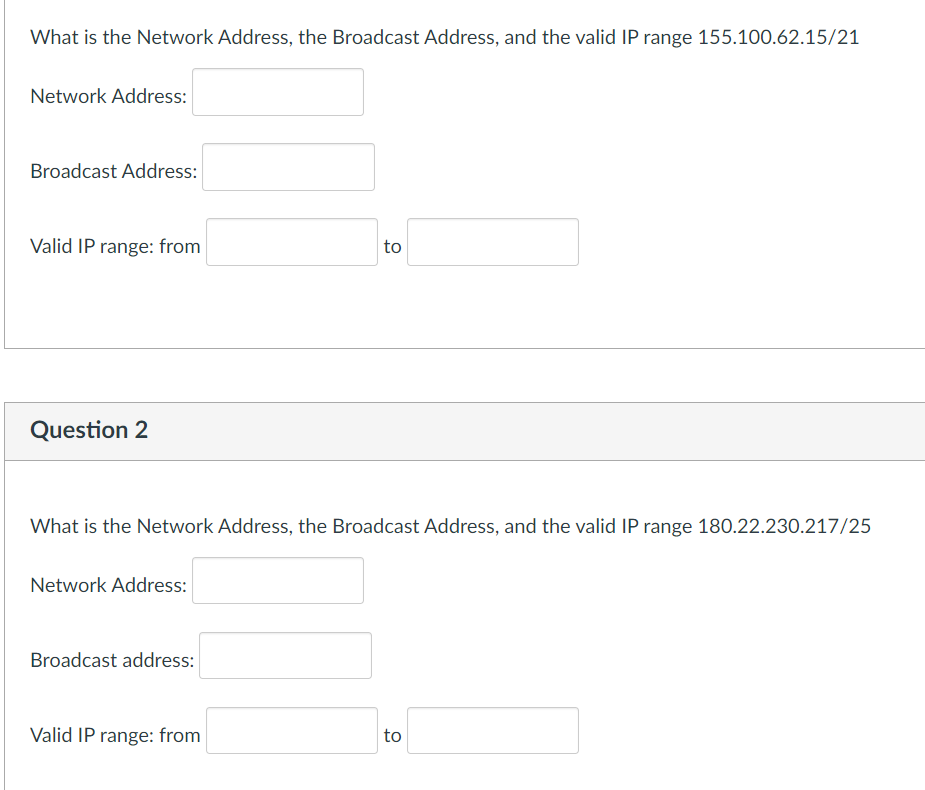Click Question 2's Valid IP range 'from' field
Image resolution: width=925 pixels, height=790 pixels.
coord(292,730)
